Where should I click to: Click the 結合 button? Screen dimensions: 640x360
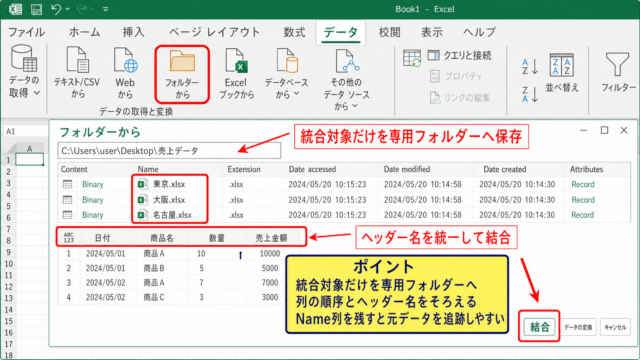539,327
